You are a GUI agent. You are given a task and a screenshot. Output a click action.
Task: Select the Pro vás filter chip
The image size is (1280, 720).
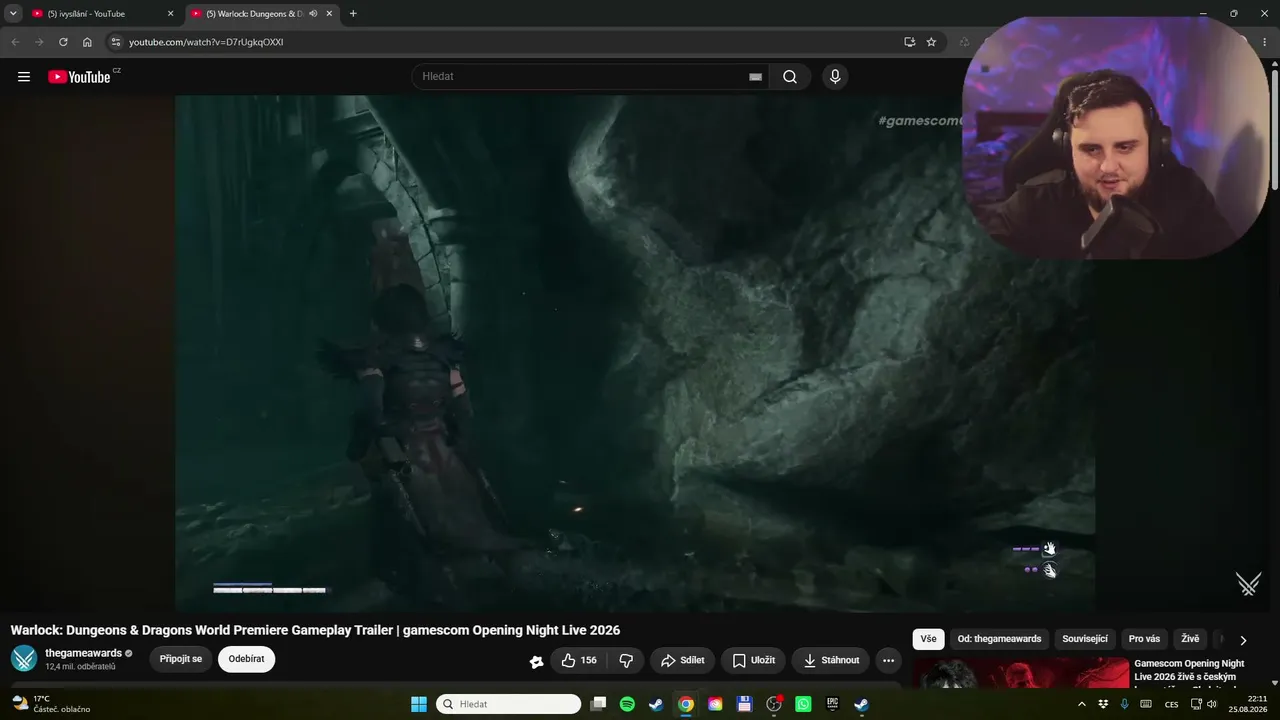[1144, 639]
